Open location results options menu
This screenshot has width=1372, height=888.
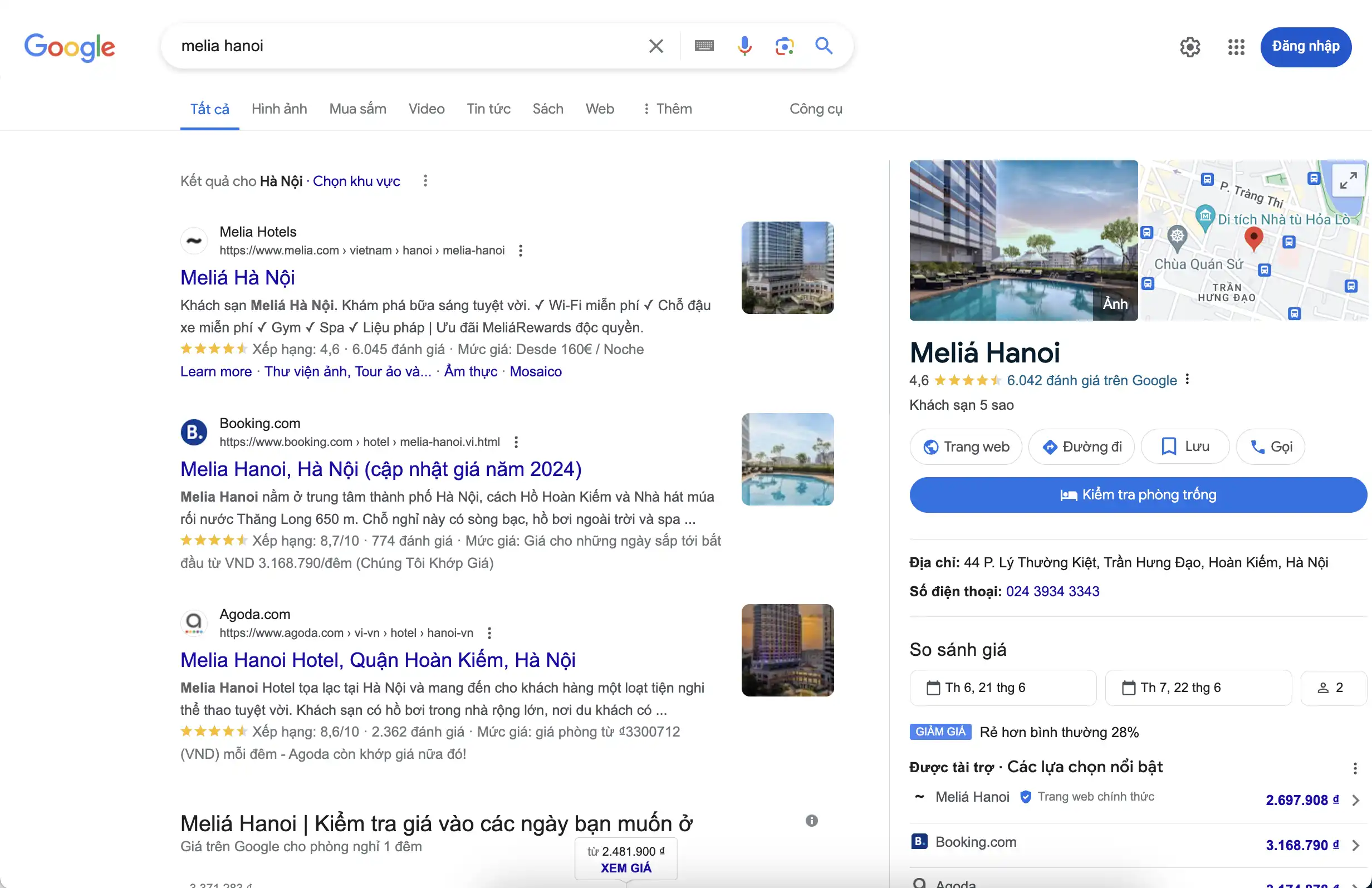425,181
